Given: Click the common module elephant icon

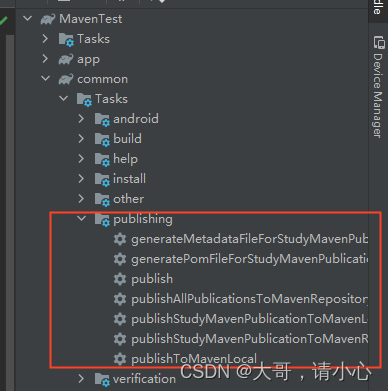Looking at the screenshot, I should tap(66, 79).
